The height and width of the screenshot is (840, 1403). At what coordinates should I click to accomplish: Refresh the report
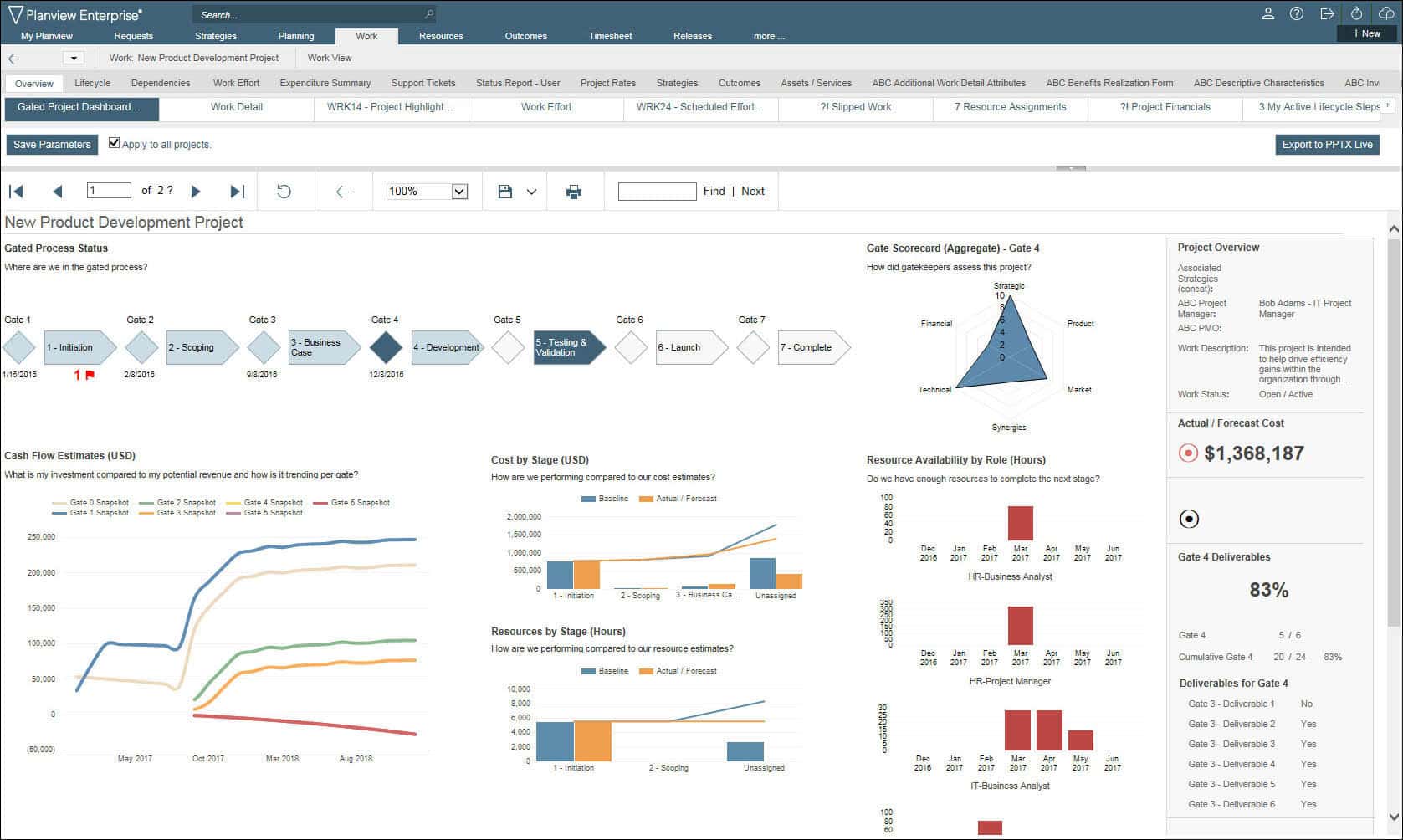pos(284,192)
